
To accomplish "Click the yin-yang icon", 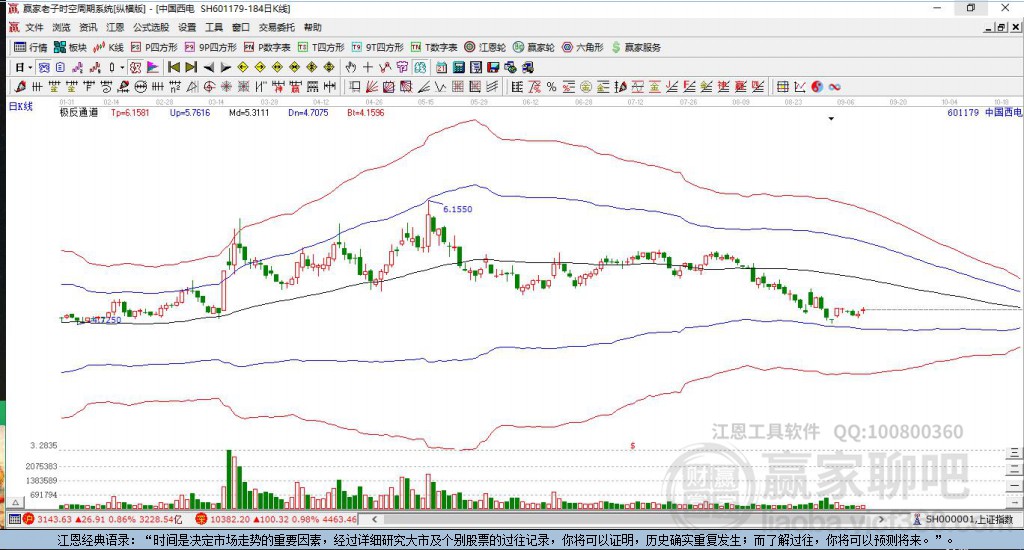I will tap(817, 86).
